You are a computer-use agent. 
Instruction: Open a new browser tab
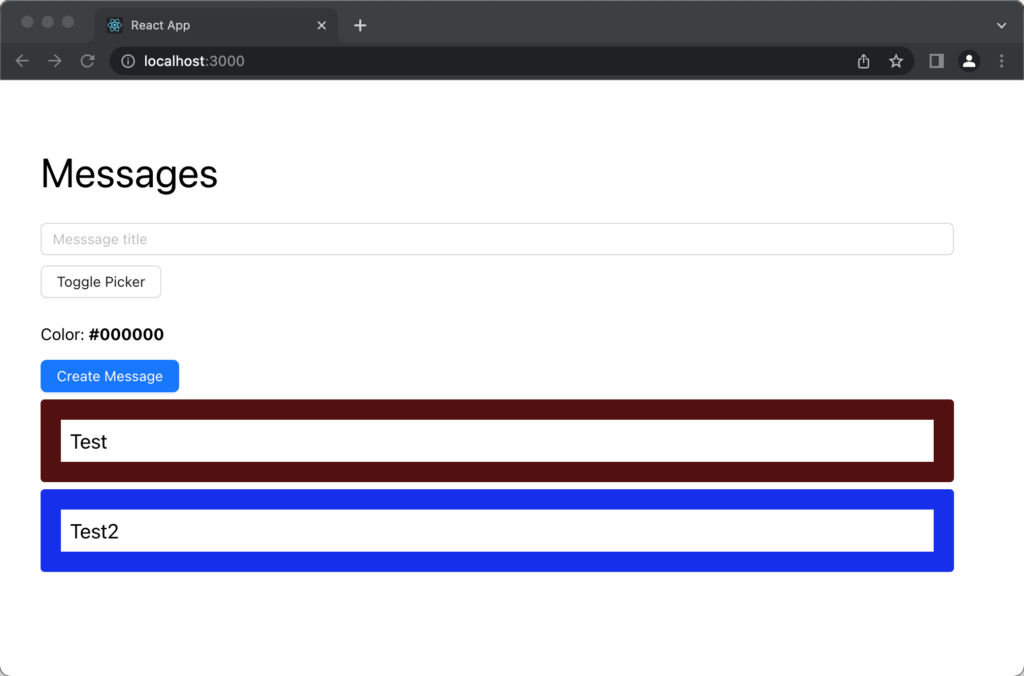(360, 25)
